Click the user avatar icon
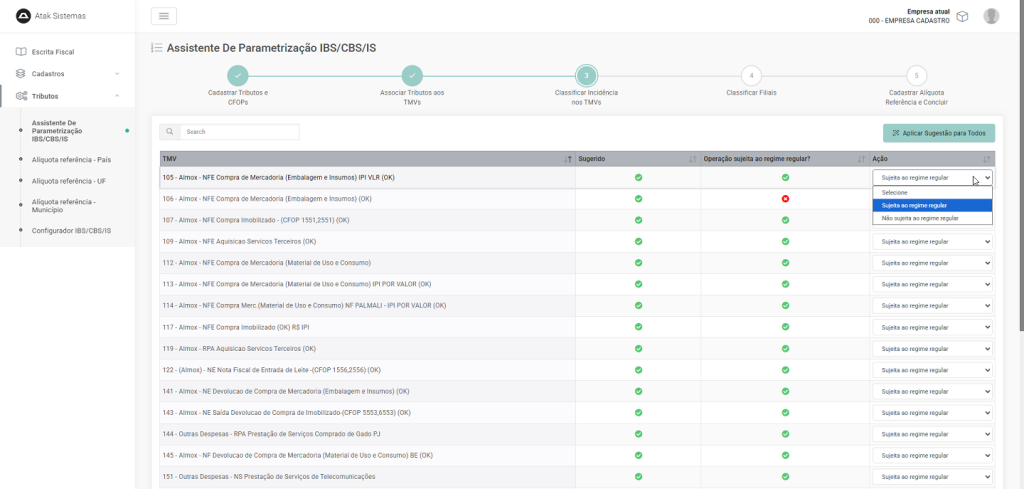 [991, 16]
